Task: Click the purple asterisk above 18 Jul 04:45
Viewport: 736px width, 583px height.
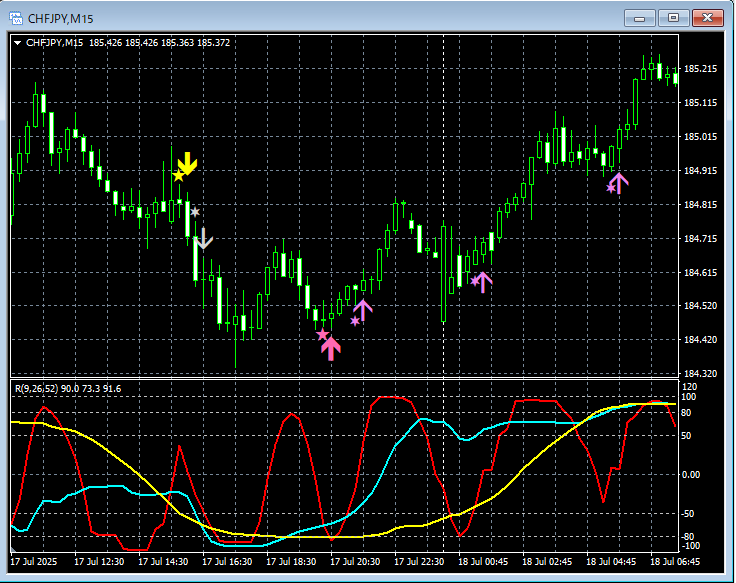Action: (x=611, y=188)
